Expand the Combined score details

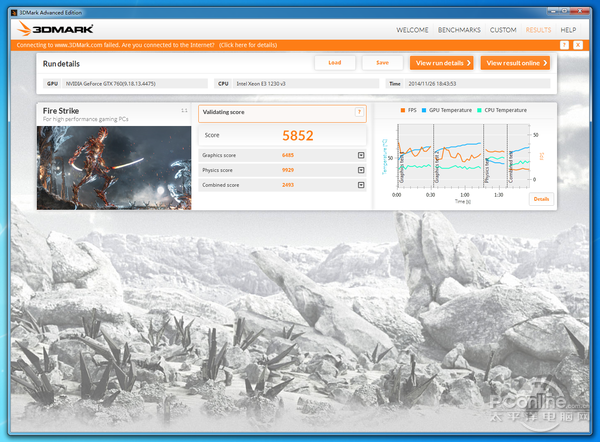click(x=361, y=185)
